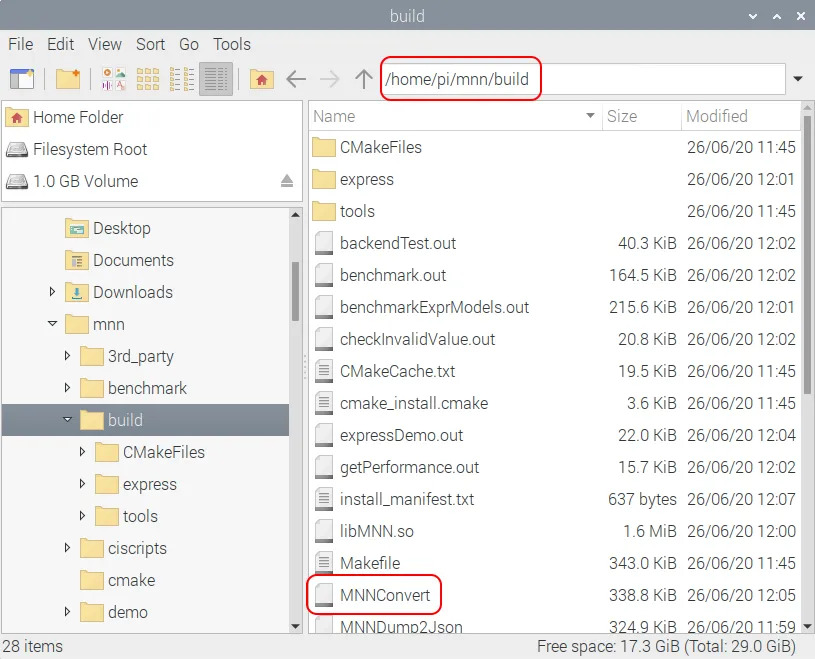
Task: Switch to thumbnail view mode
Action: [114, 79]
